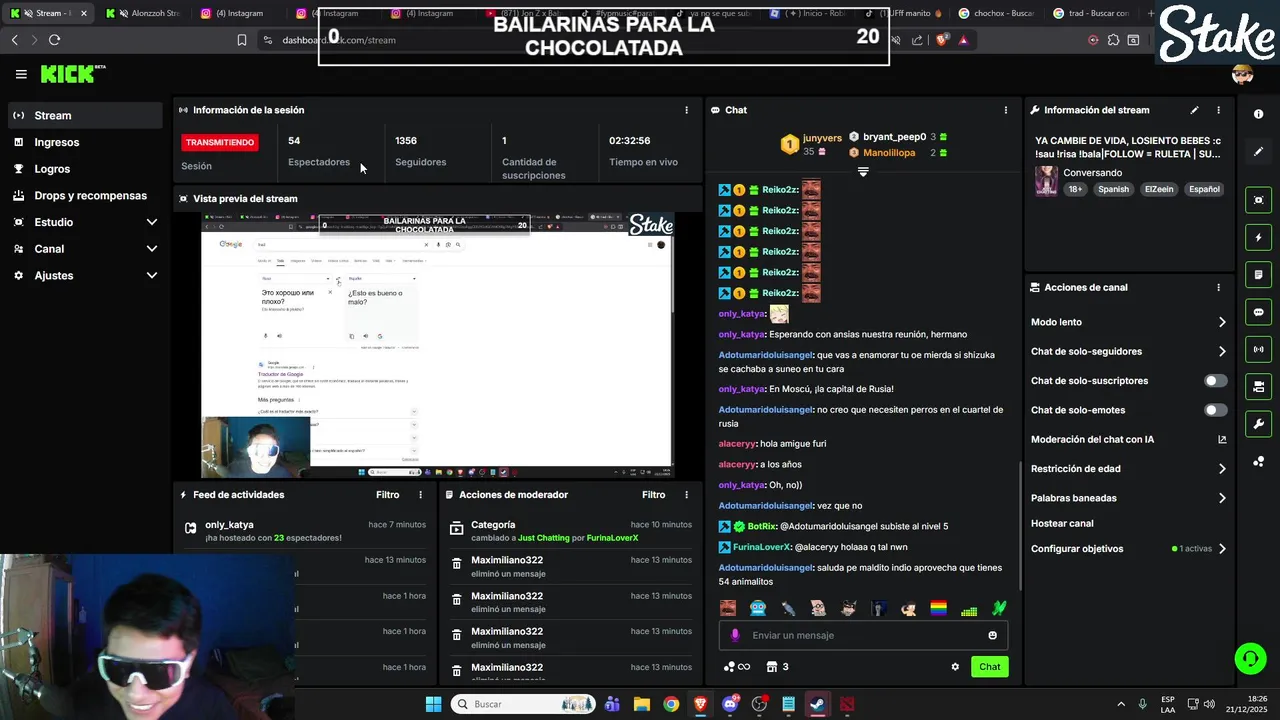The image size is (1280, 720).
Task: Open Filtro in Acciones de moderador
Action: (653, 495)
